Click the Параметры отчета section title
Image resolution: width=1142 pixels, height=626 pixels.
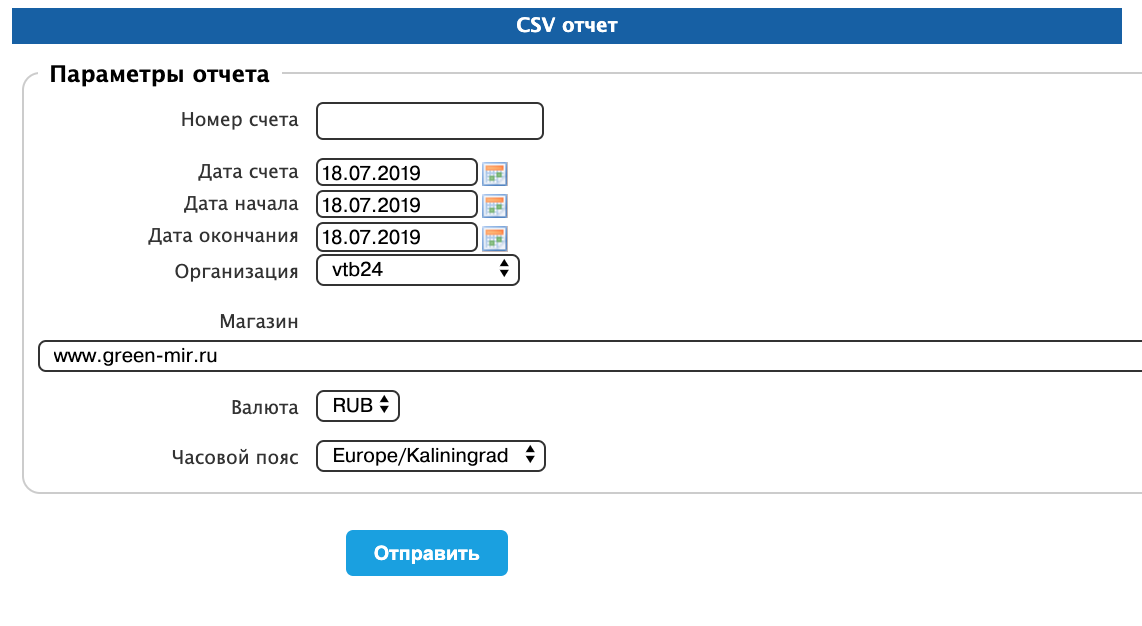coord(159,75)
